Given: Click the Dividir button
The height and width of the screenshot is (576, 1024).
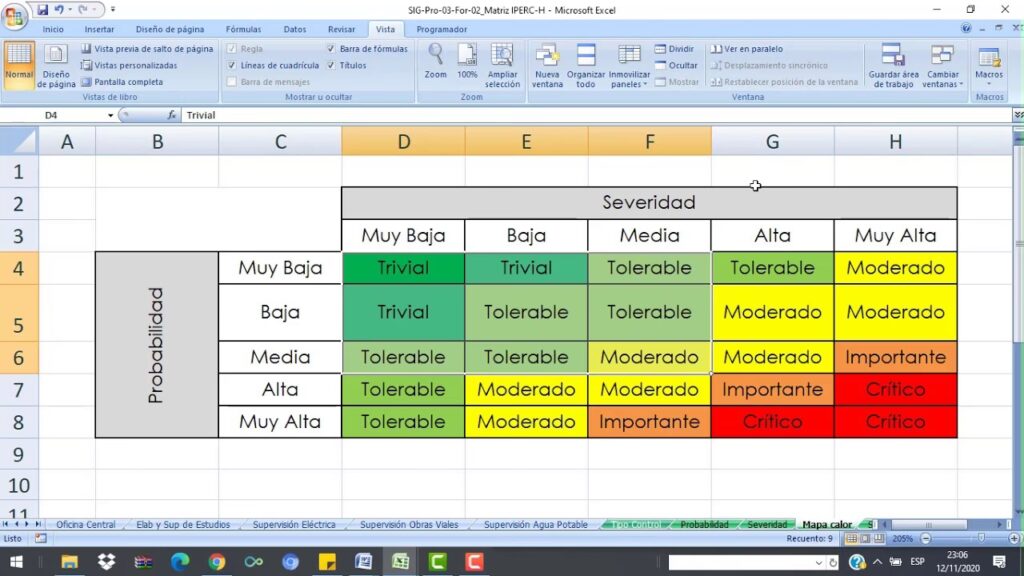Looking at the screenshot, I should (x=675, y=49).
